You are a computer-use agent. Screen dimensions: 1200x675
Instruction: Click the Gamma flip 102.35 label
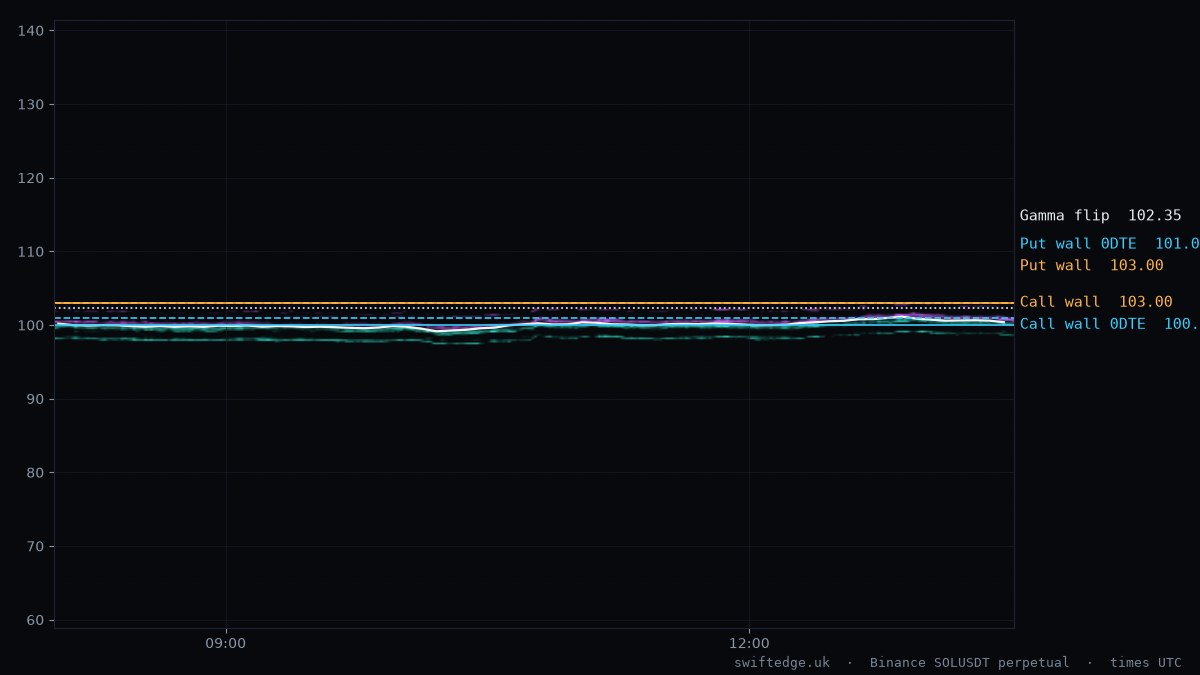click(1100, 216)
